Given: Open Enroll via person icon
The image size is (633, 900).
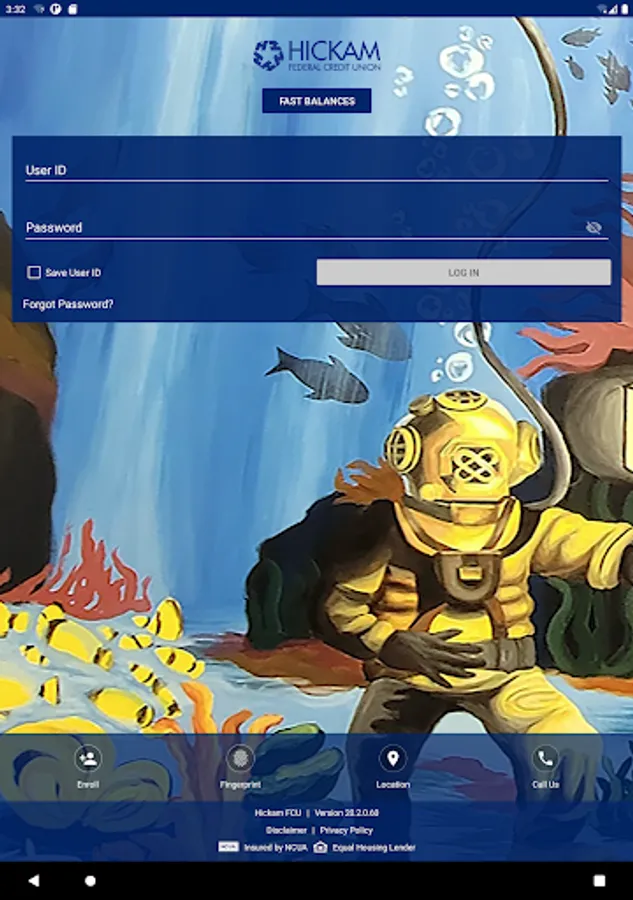Looking at the screenshot, I should [x=88, y=759].
